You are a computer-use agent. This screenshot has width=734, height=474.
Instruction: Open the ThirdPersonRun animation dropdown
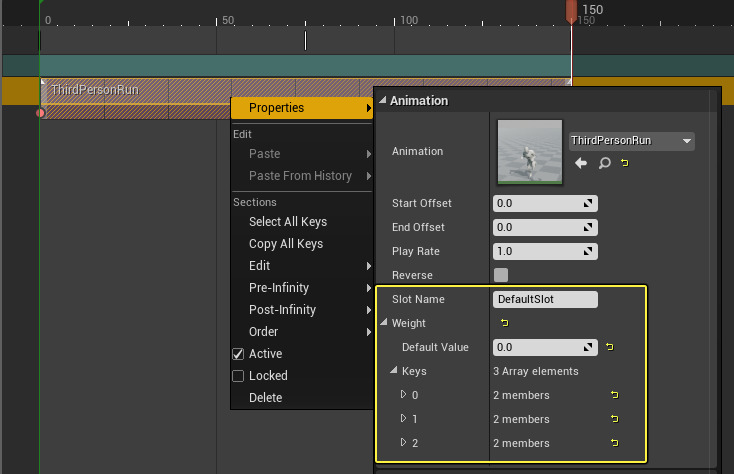pos(631,141)
